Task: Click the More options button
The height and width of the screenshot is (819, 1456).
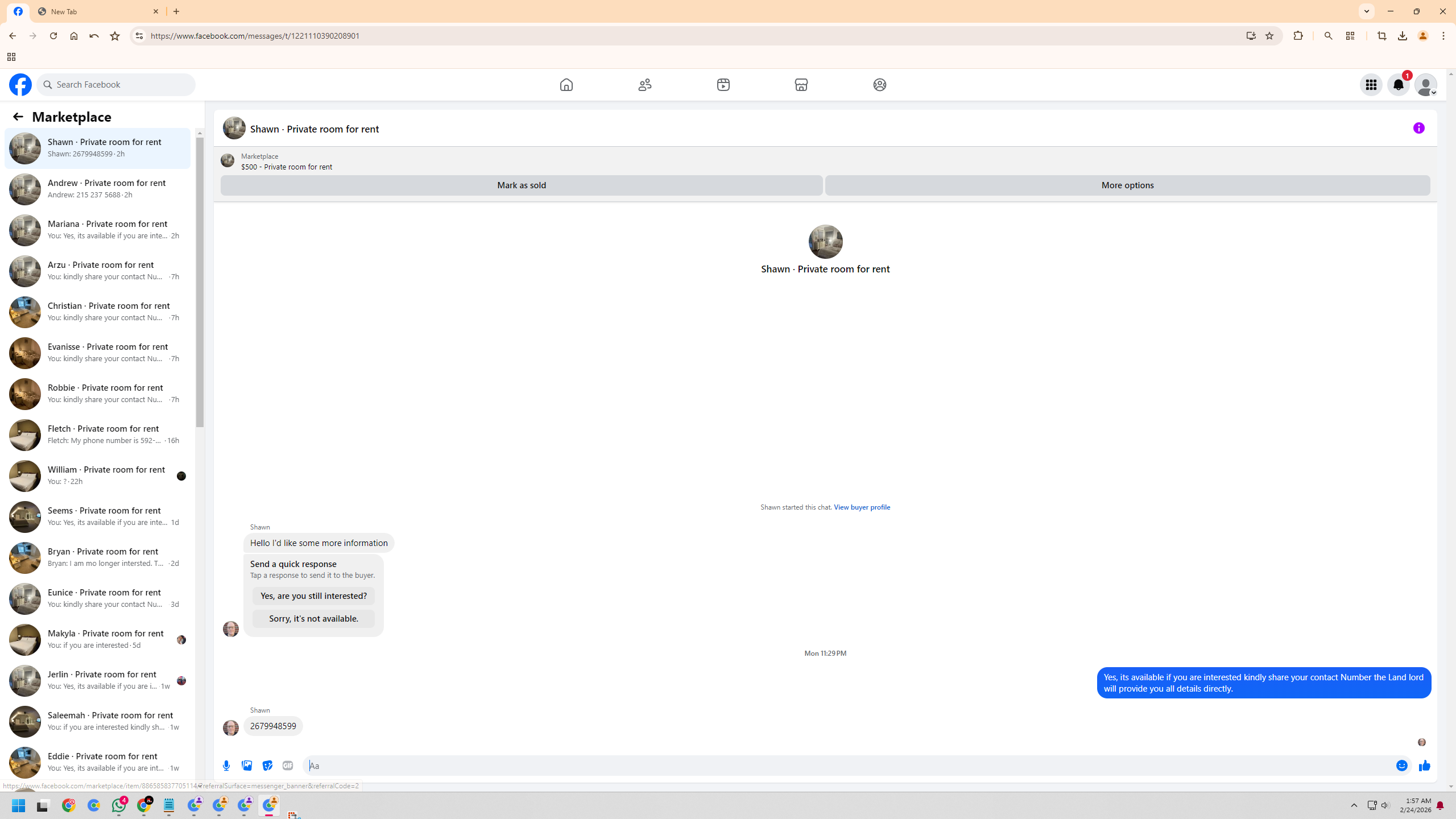Action: [x=1127, y=185]
